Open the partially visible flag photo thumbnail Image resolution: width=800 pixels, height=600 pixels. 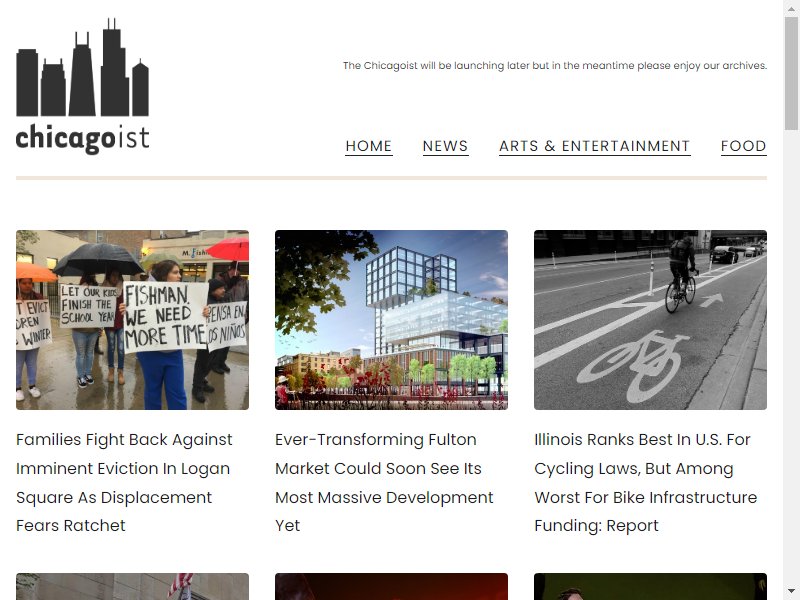132,586
